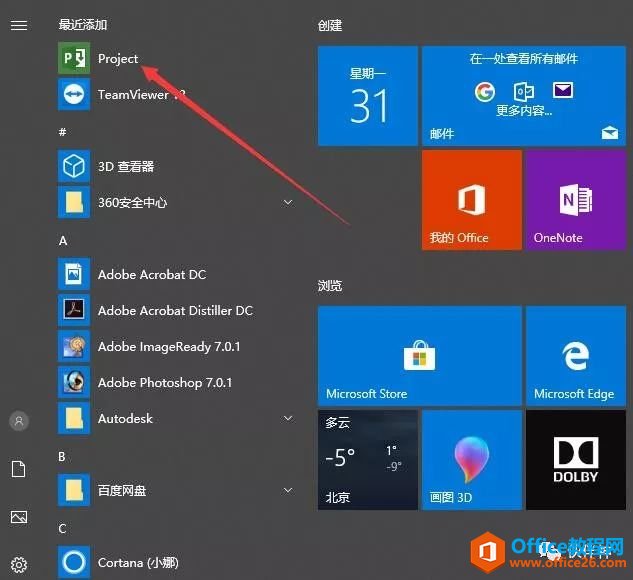The height and width of the screenshot is (580, 633).
Task: Open Pictures from the left rail
Action: pos(19,517)
